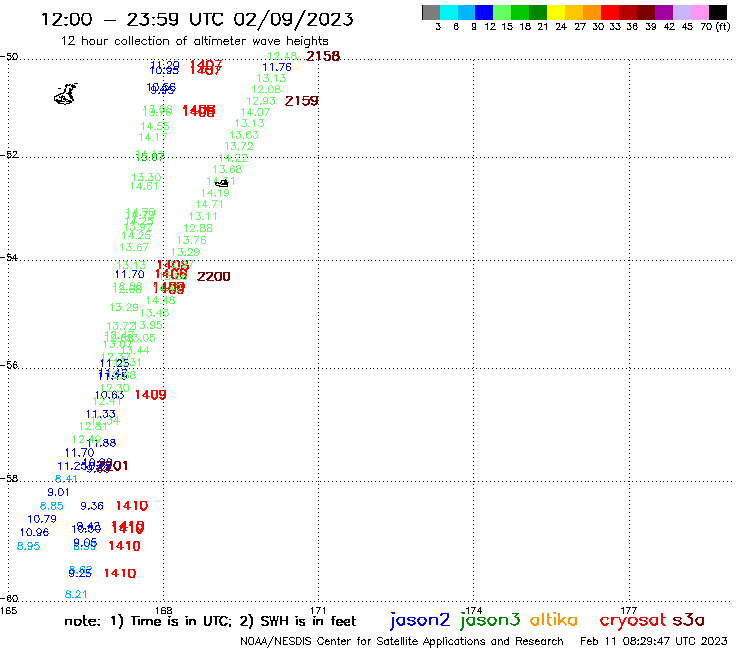Click the light blue wave height 8.95
Screen dimensions: 740x650
[28, 546]
